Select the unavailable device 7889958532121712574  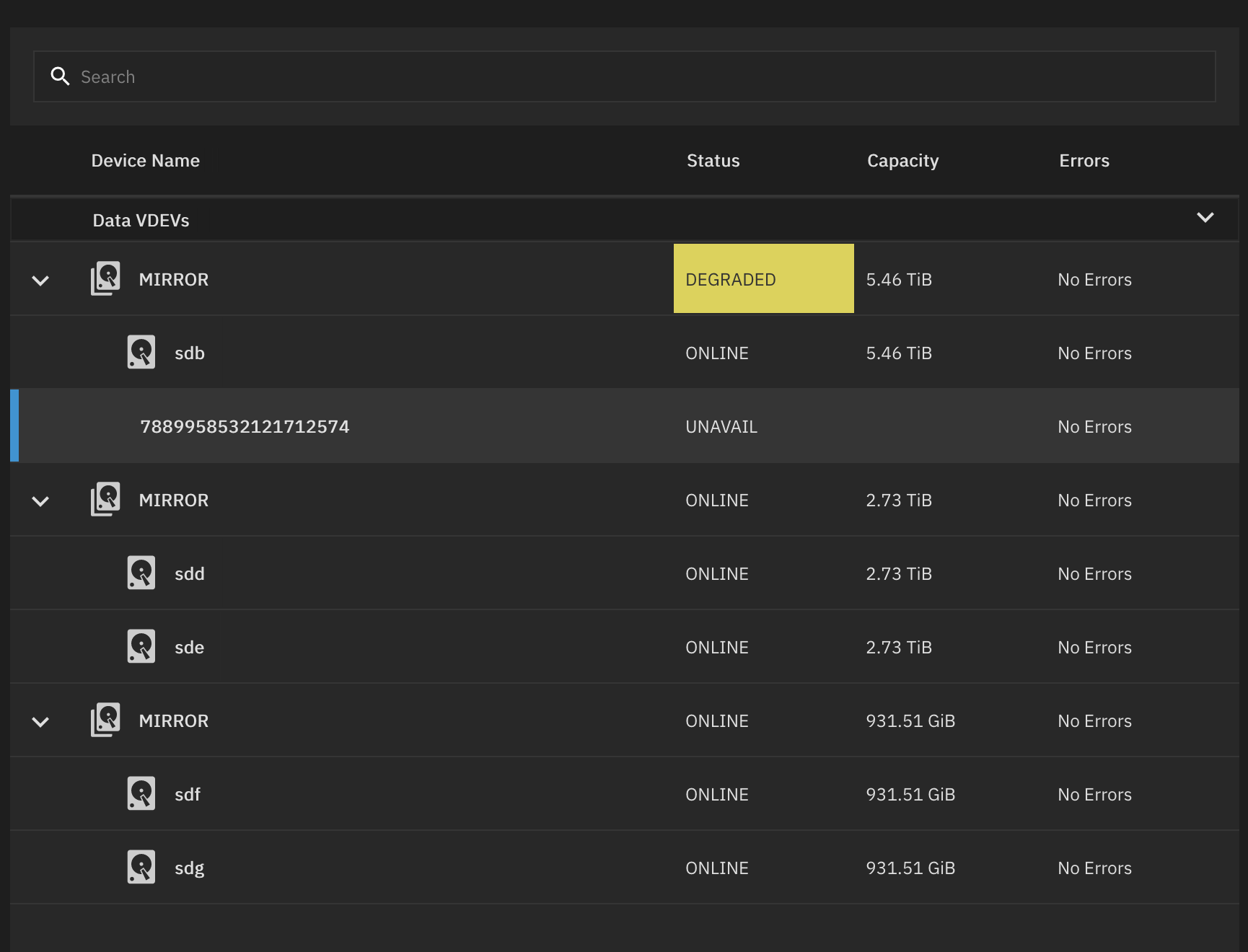coord(245,426)
